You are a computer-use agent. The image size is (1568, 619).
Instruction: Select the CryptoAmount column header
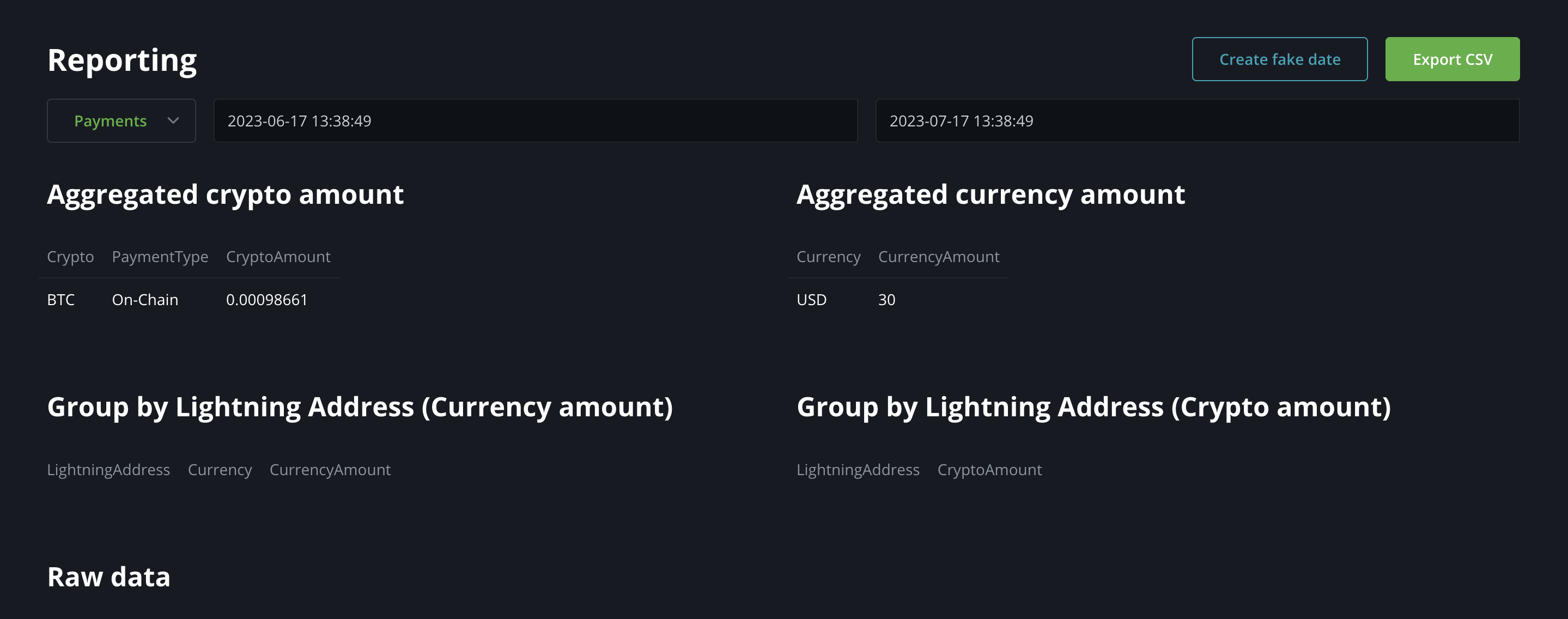[x=278, y=256]
